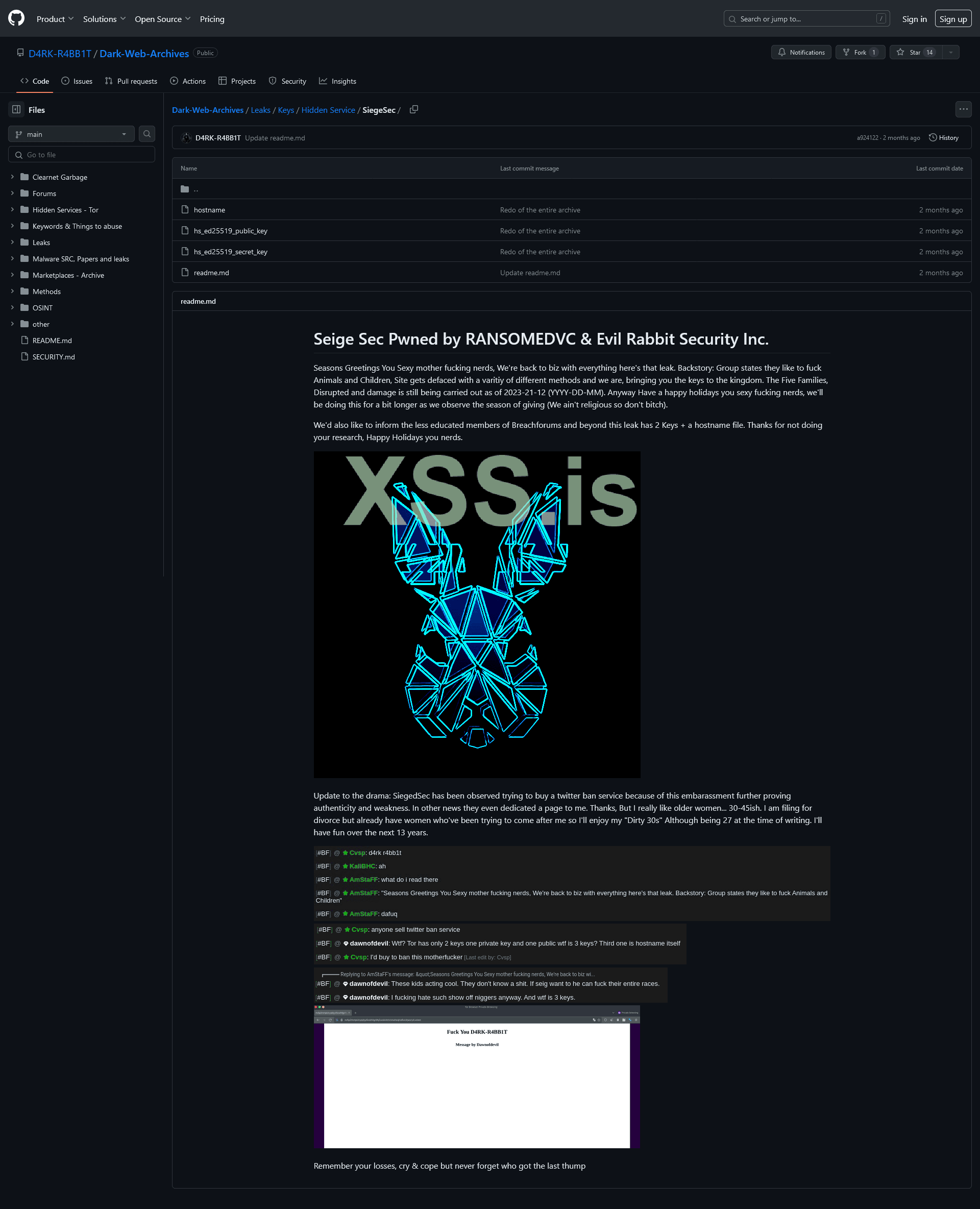
Task: Expand the OSINT folder chevron
Action: coord(12,308)
